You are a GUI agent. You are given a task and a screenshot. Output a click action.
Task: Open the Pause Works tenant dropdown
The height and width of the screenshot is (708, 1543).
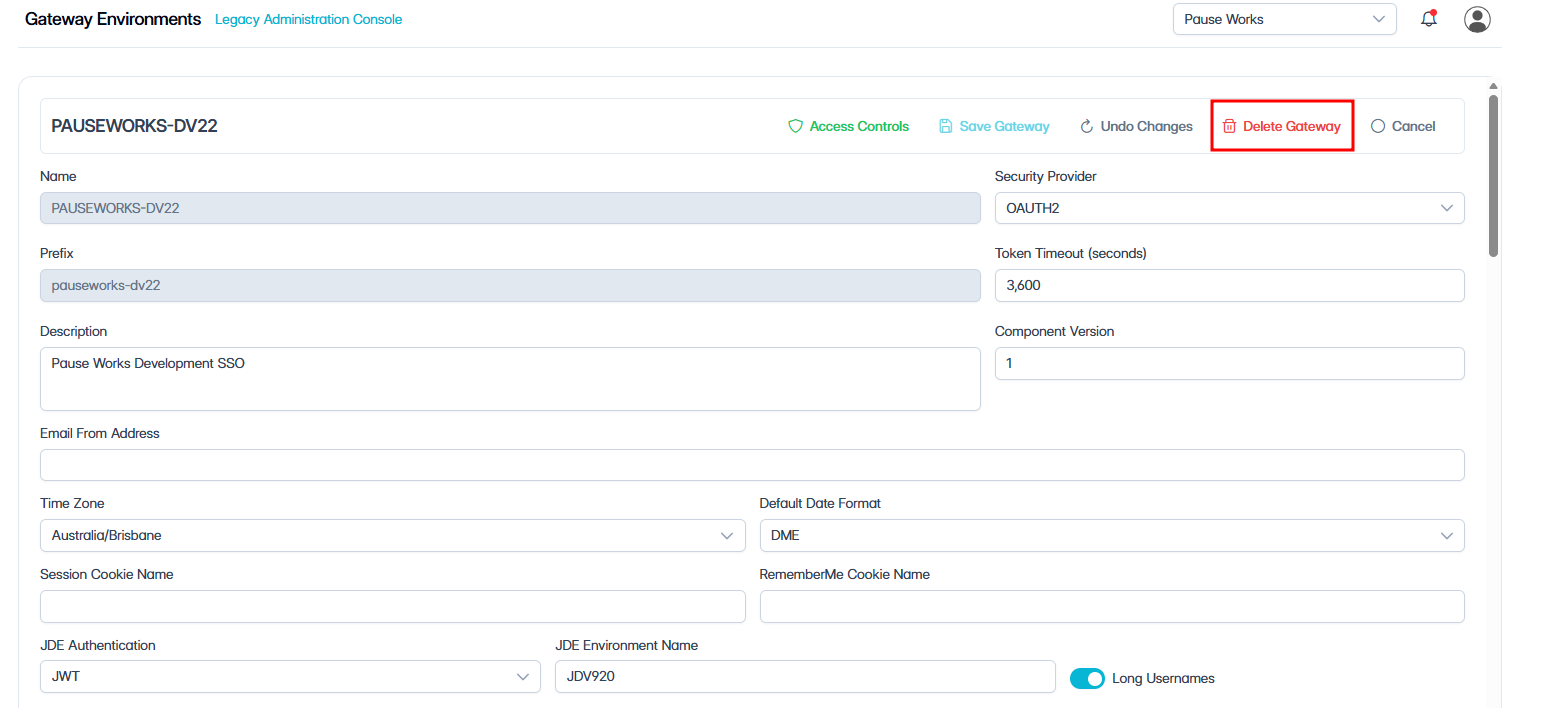1285,19
